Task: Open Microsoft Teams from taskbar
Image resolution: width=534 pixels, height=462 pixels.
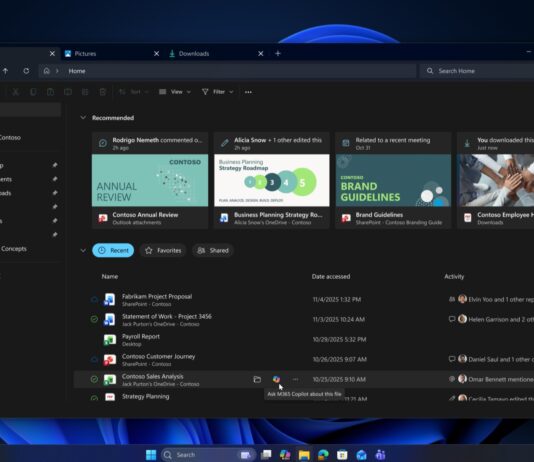Action: tap(380, 455)
